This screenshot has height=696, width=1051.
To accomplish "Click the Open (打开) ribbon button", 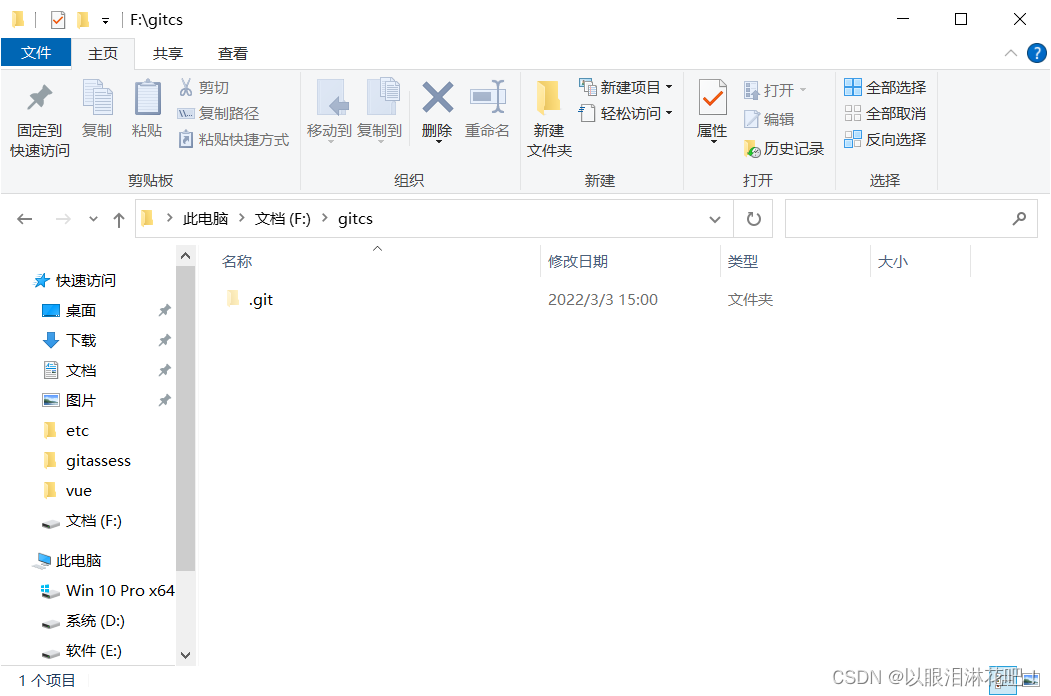I will coord(775,90).
